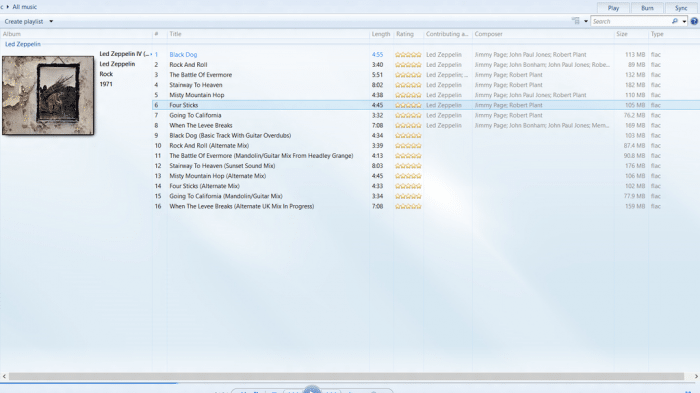The image size is (700, 393).
Task: Open the view options icon
Action: pyautogui.click(x=576, y=21)
